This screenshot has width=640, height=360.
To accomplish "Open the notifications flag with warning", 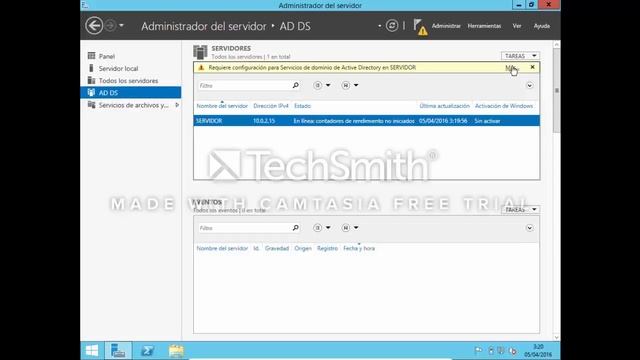I will tap(420, 27).
